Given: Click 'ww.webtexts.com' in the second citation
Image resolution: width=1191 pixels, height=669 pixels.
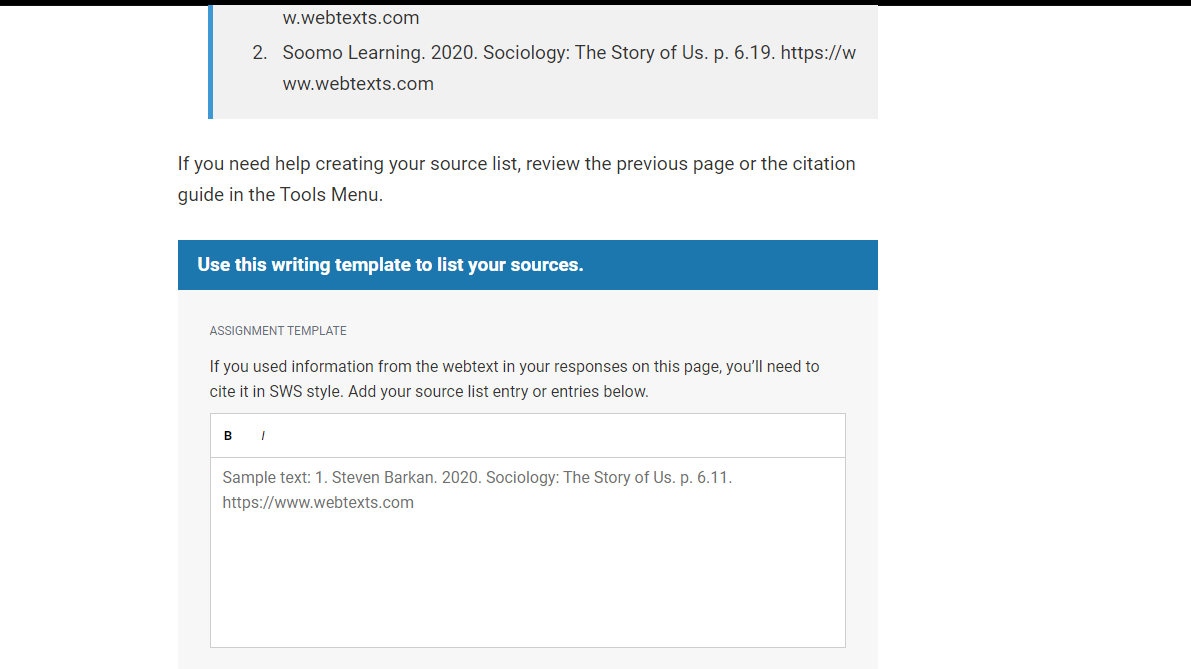Looking at the screenshot, I should coord(358,84).
